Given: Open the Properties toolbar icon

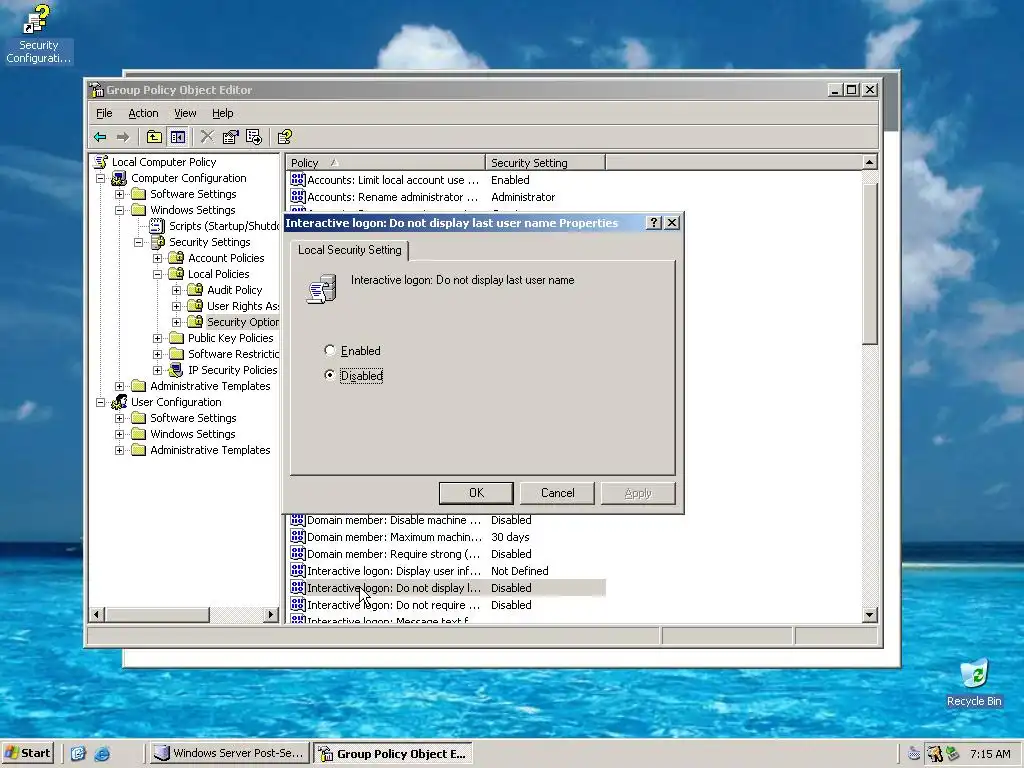Looking at the screenshot, I should pos(231,137).
